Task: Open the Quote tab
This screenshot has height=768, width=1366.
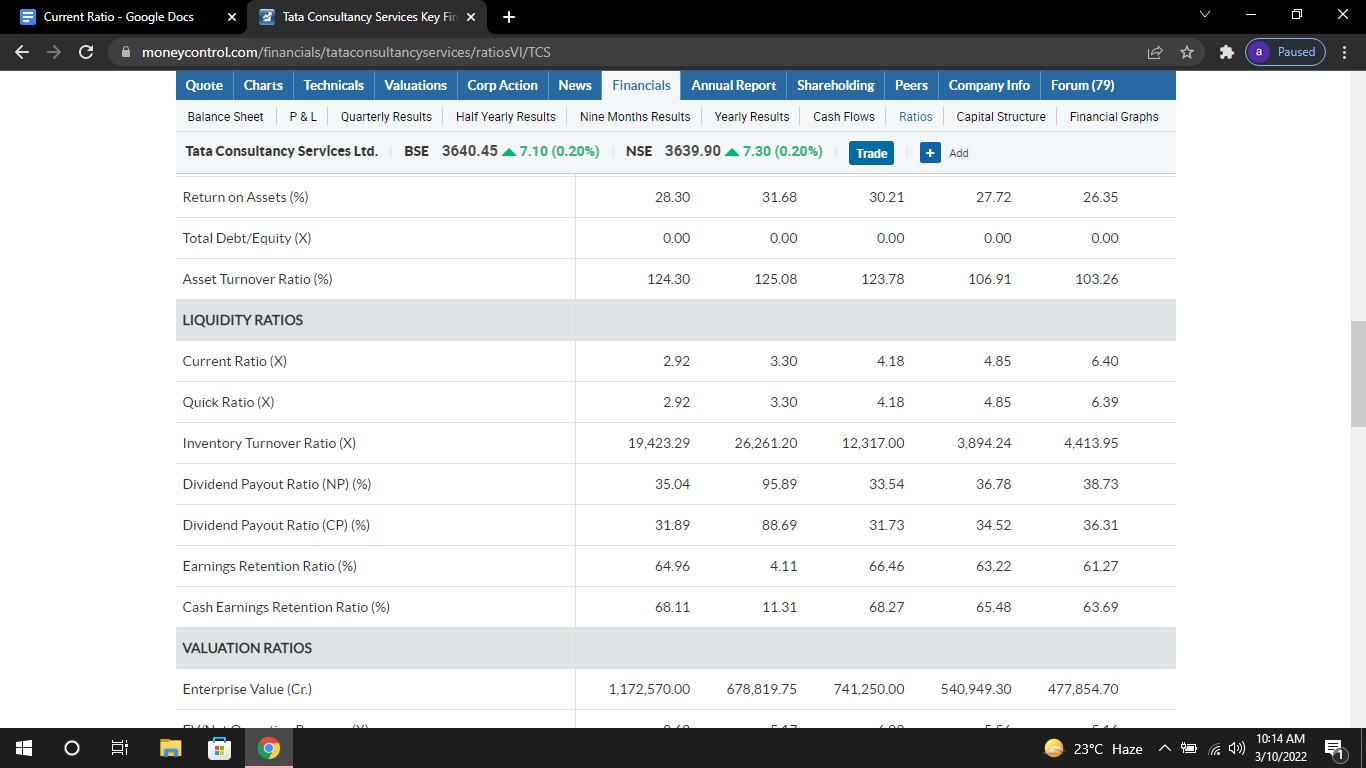Action: [x=204, y=85]
